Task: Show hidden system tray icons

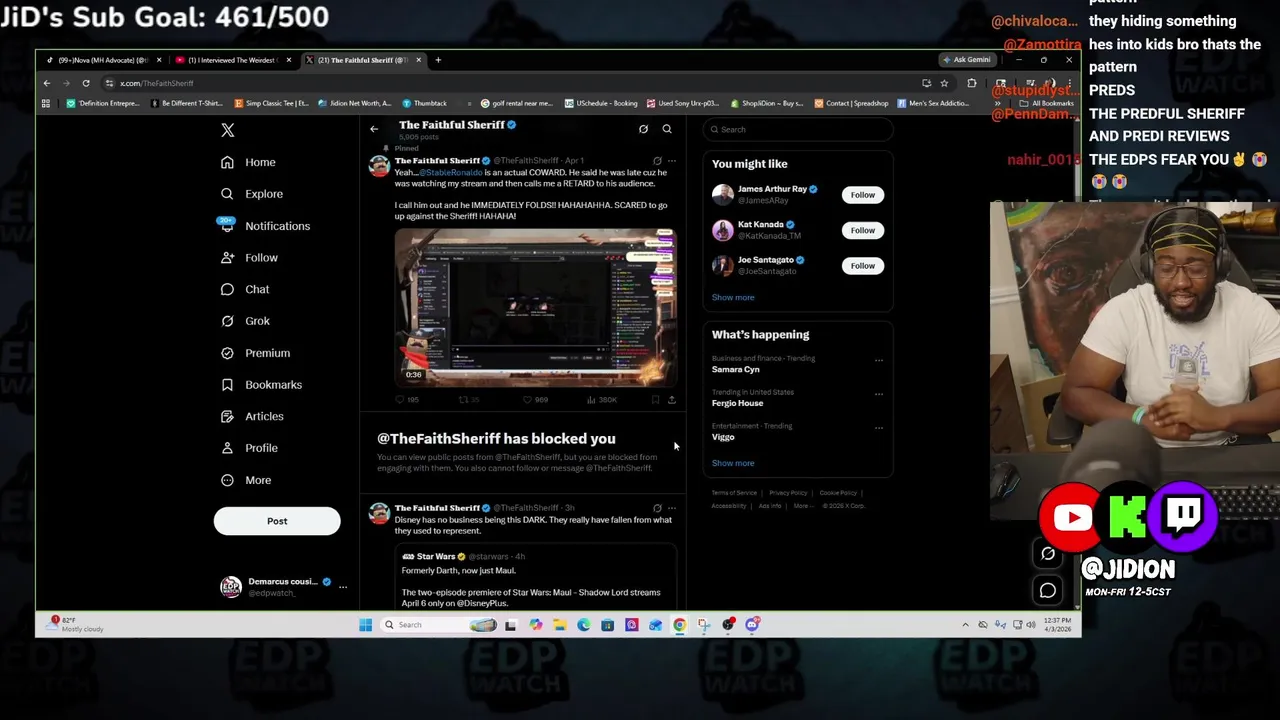Action: (x=965, y=625)
